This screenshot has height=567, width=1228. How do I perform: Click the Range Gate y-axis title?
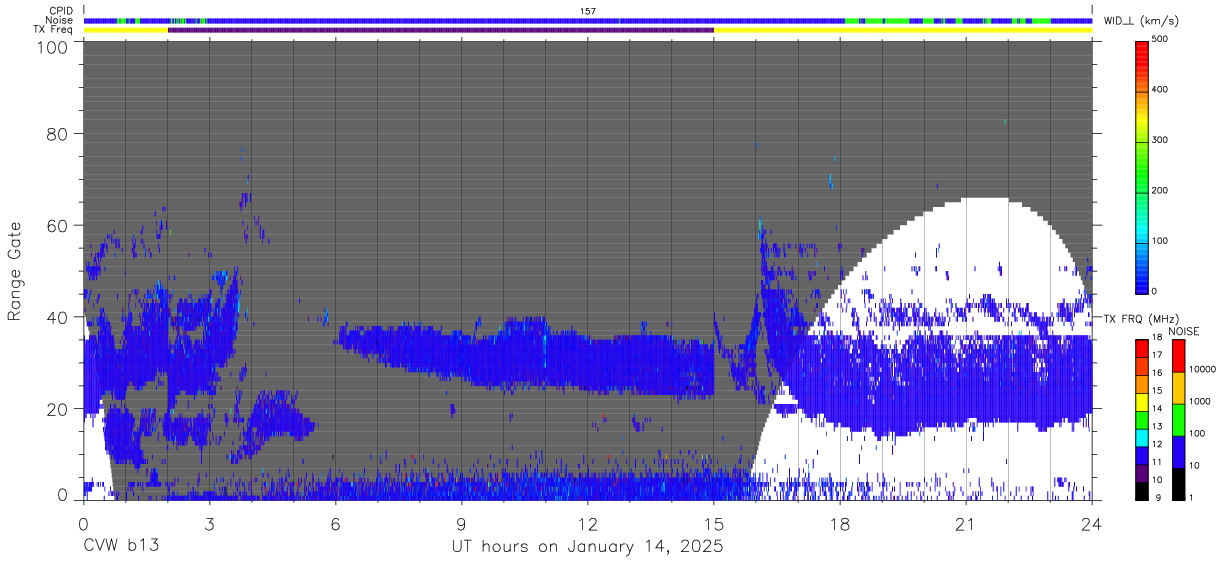click(x=15, y=271)
